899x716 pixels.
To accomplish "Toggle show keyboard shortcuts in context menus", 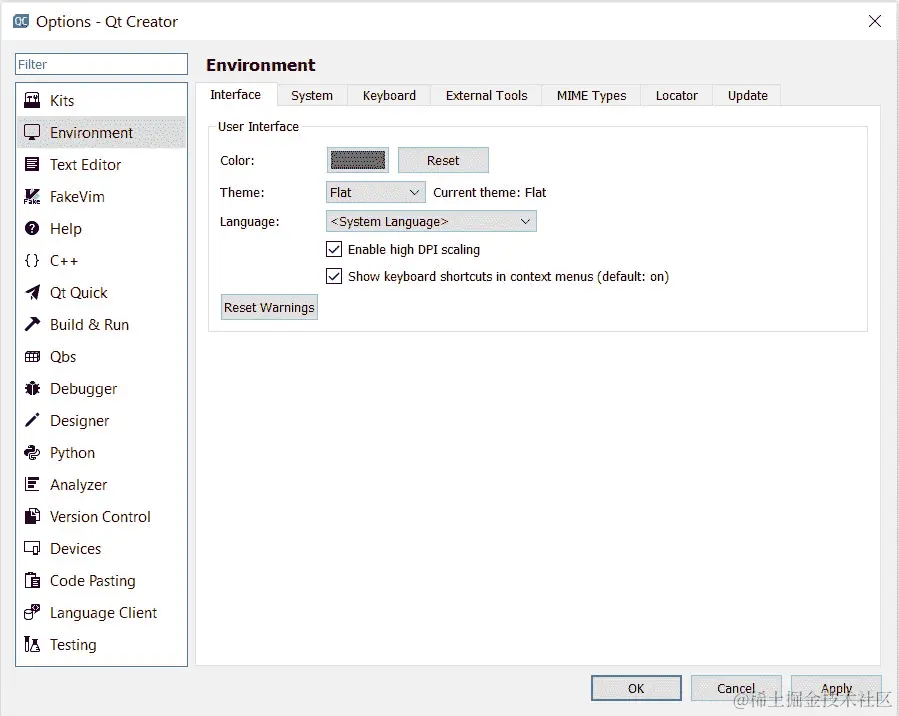I will point(334,276).
